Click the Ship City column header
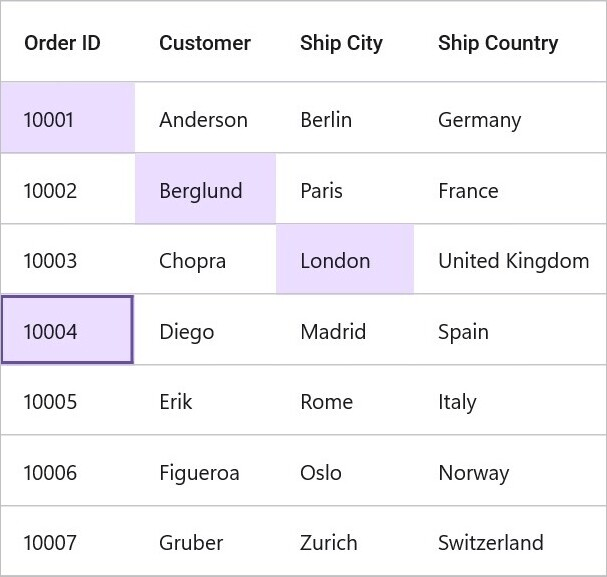This screenshot has height=577, width=607. 345,42
